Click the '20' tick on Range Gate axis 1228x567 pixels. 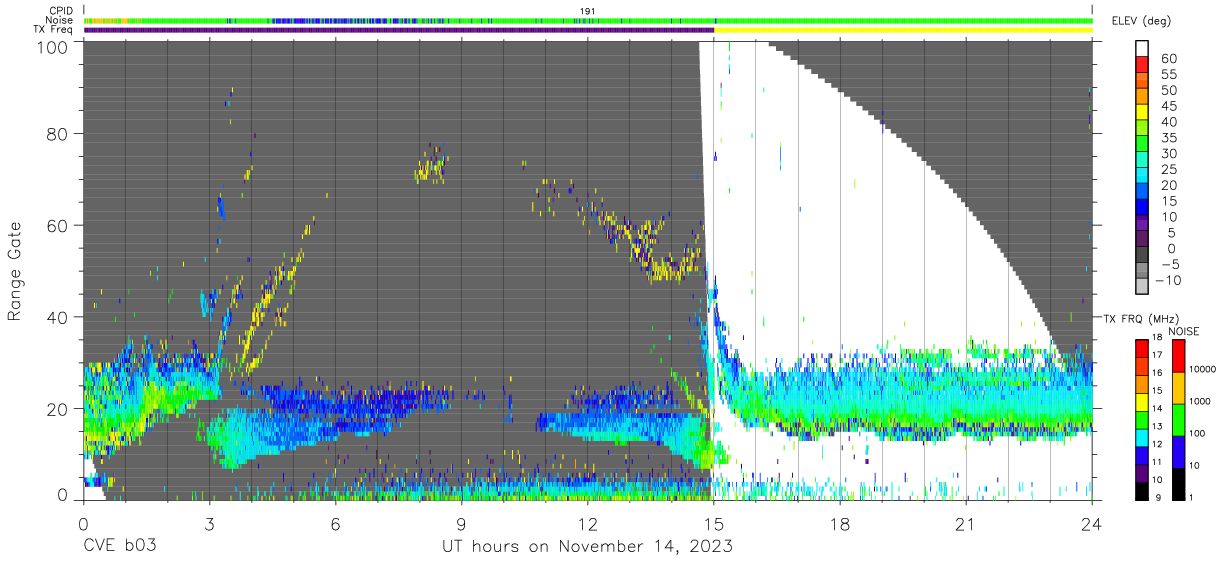point(58,409)
